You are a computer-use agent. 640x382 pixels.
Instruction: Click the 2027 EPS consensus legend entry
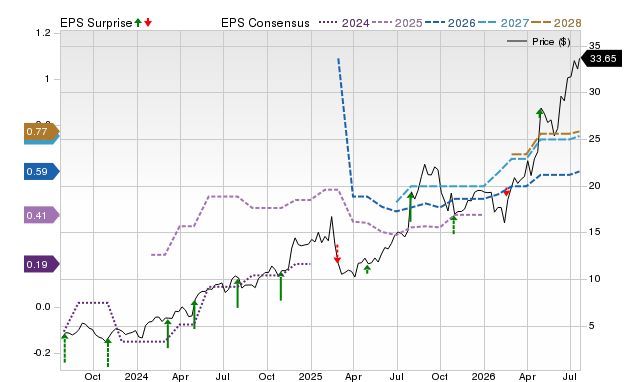tap(503, 23)
